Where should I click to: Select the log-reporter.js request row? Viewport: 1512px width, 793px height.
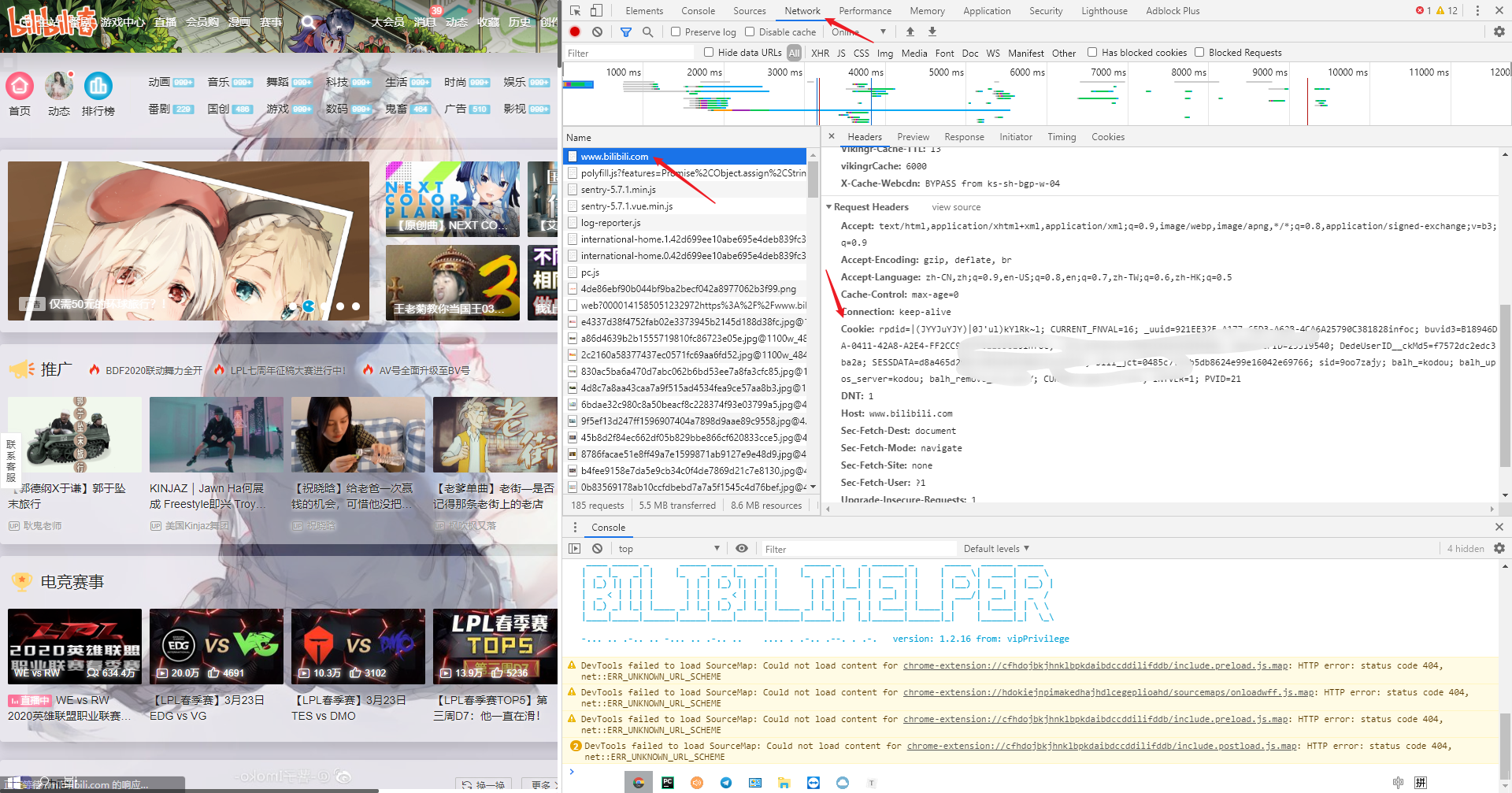coord(685,222)
